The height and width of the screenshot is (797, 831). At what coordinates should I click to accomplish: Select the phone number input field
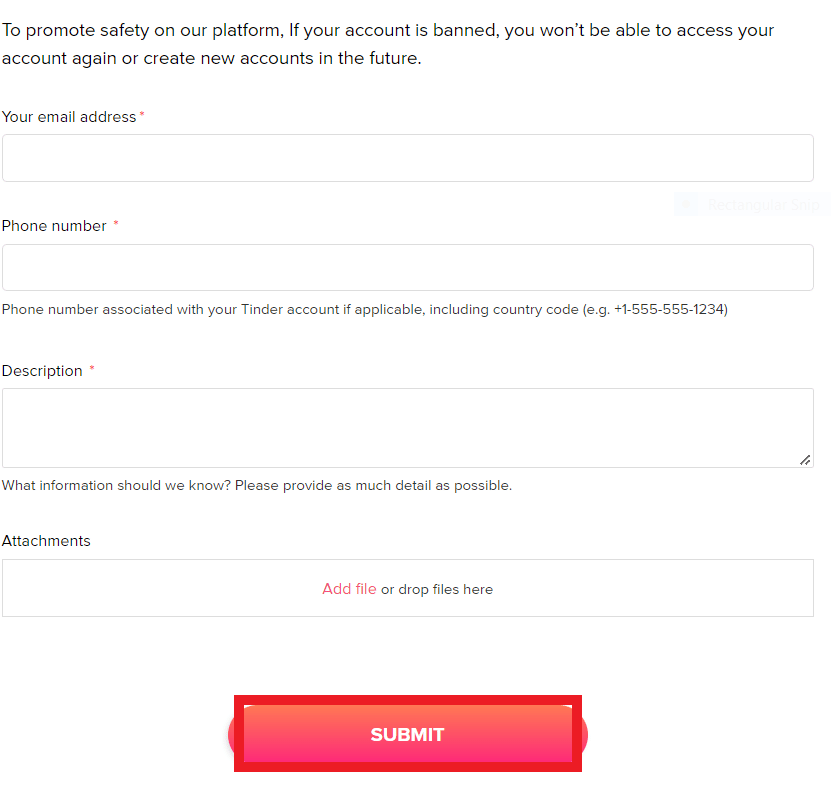click(407, 267)
